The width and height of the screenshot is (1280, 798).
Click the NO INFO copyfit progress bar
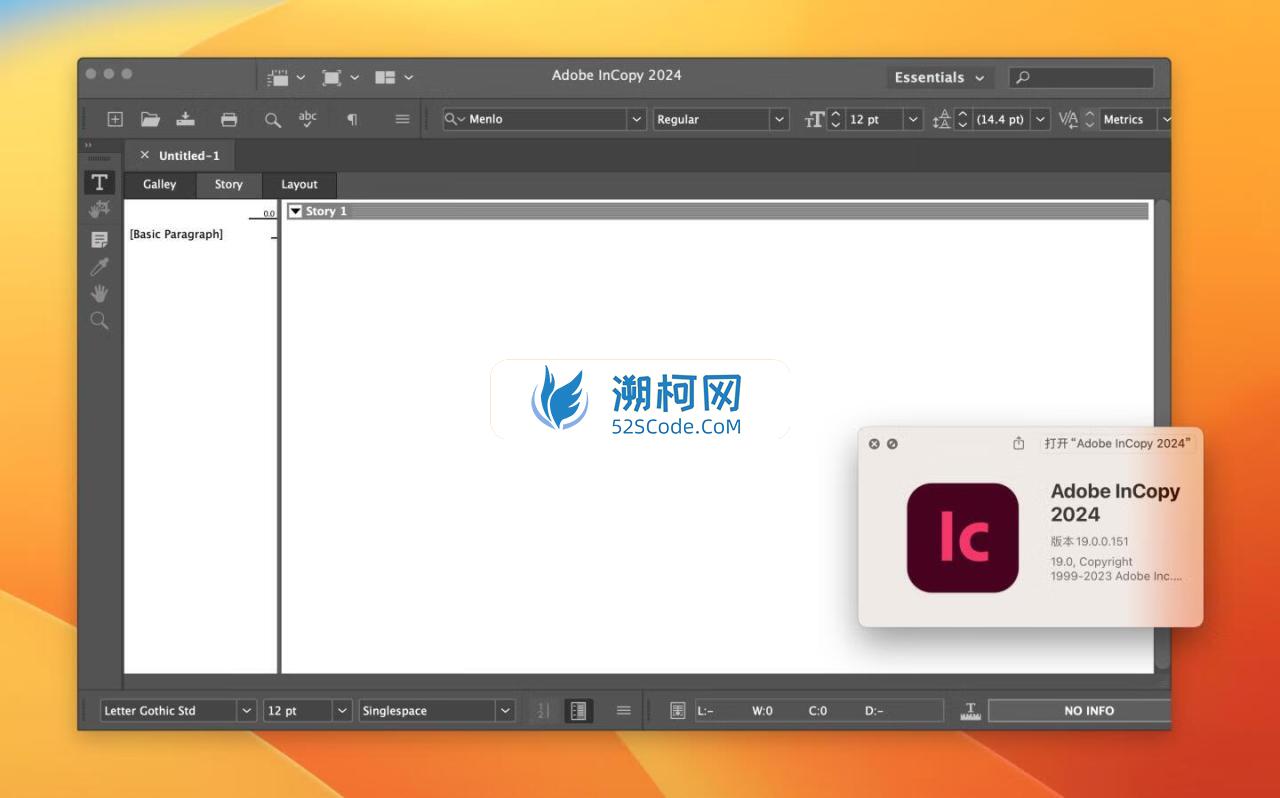tap(1080, 711)
